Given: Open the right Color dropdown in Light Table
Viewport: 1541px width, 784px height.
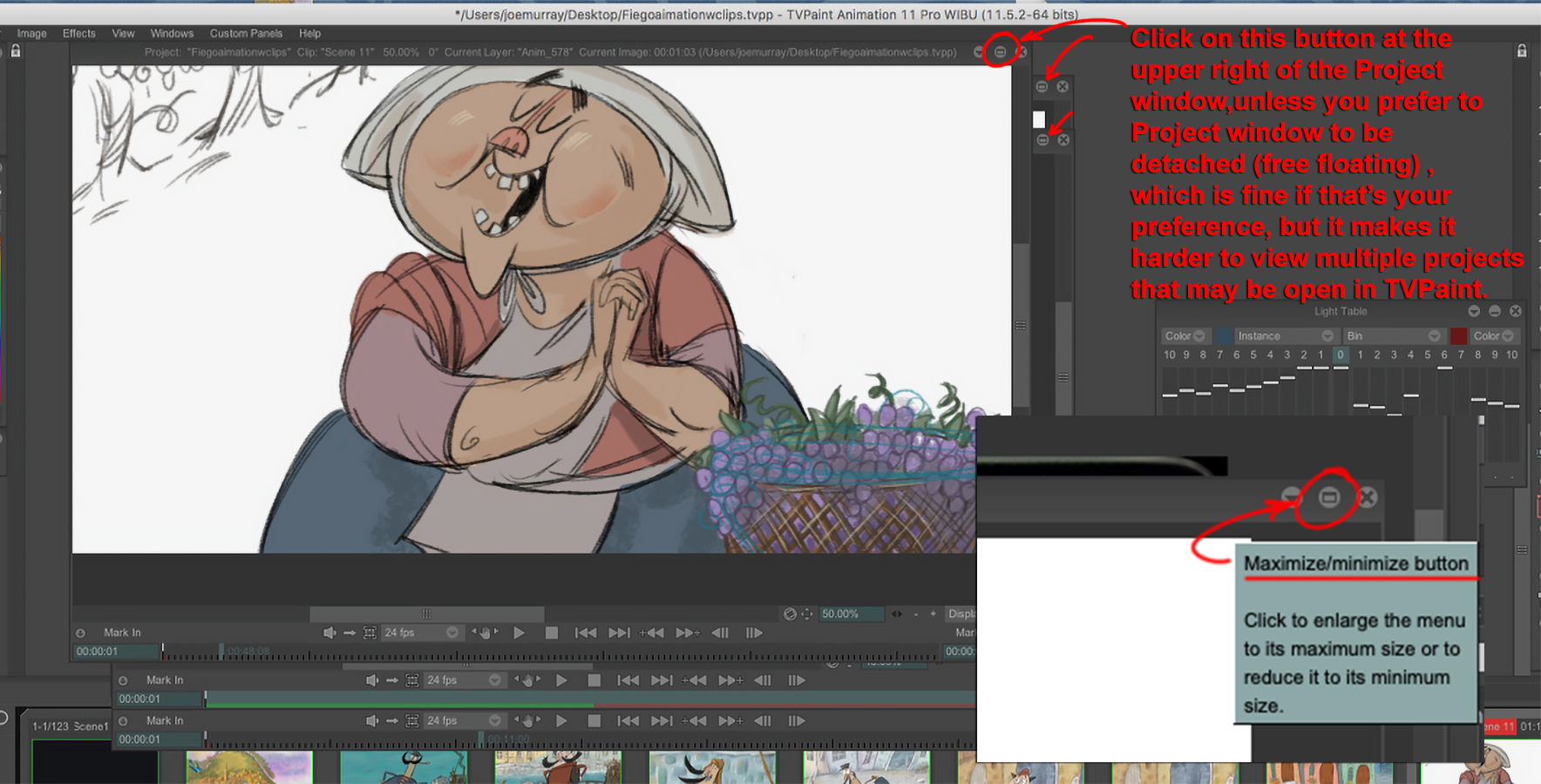Looking at the screenshot, I should coord(1494,336).
